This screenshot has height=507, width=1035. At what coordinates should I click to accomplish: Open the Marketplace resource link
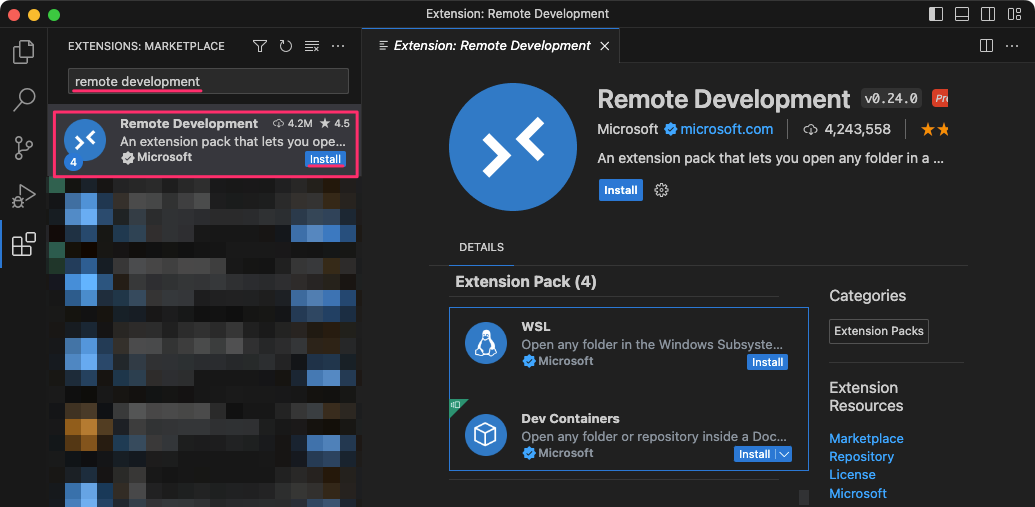coord(866,439)
